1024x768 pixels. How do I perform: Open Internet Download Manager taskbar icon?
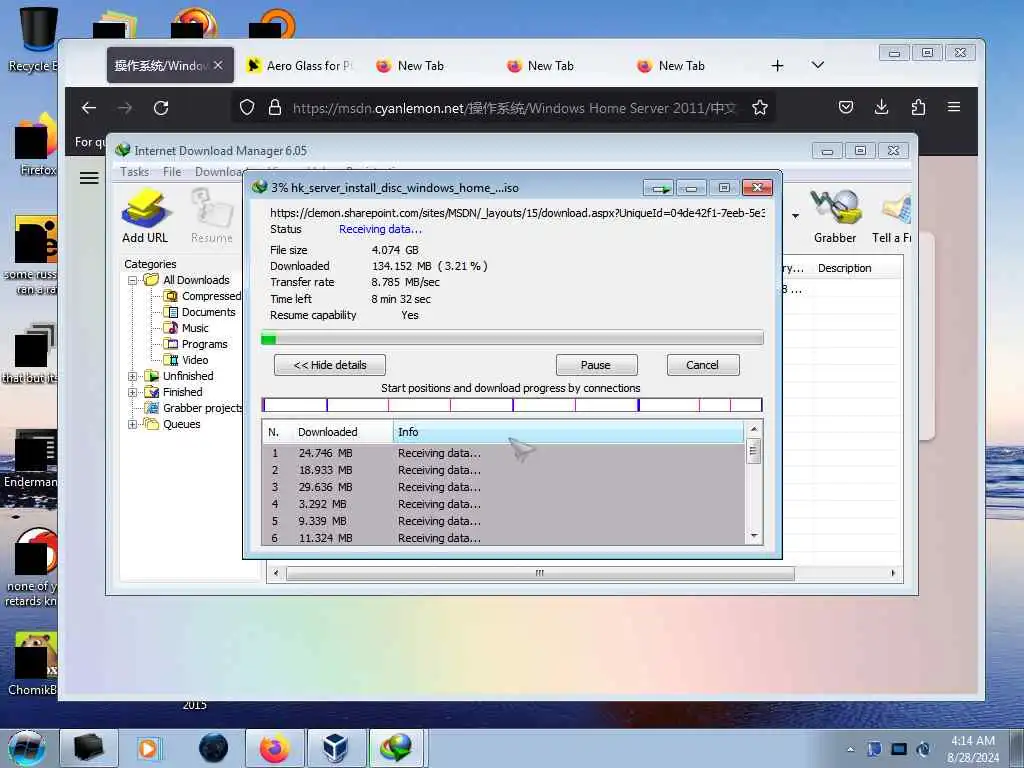point(396,748)
